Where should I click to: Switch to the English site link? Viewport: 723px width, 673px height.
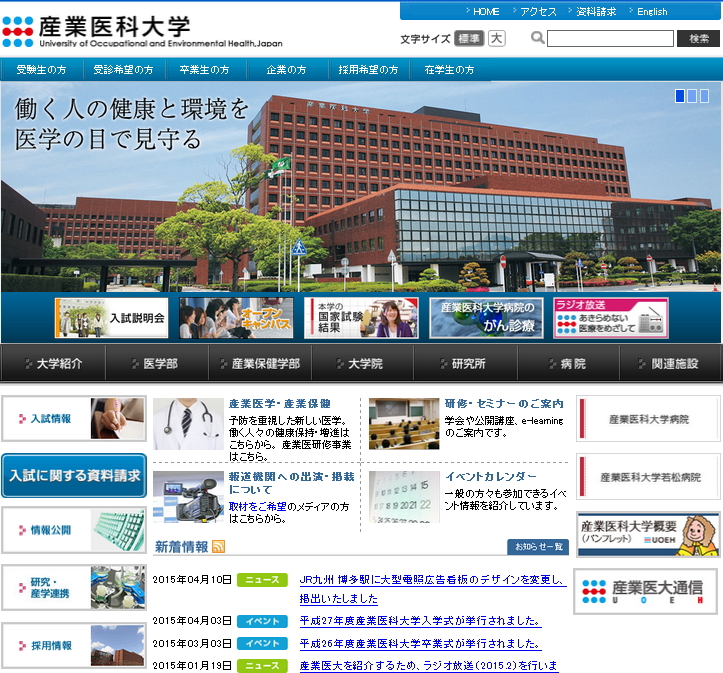[x=651, y=12]
